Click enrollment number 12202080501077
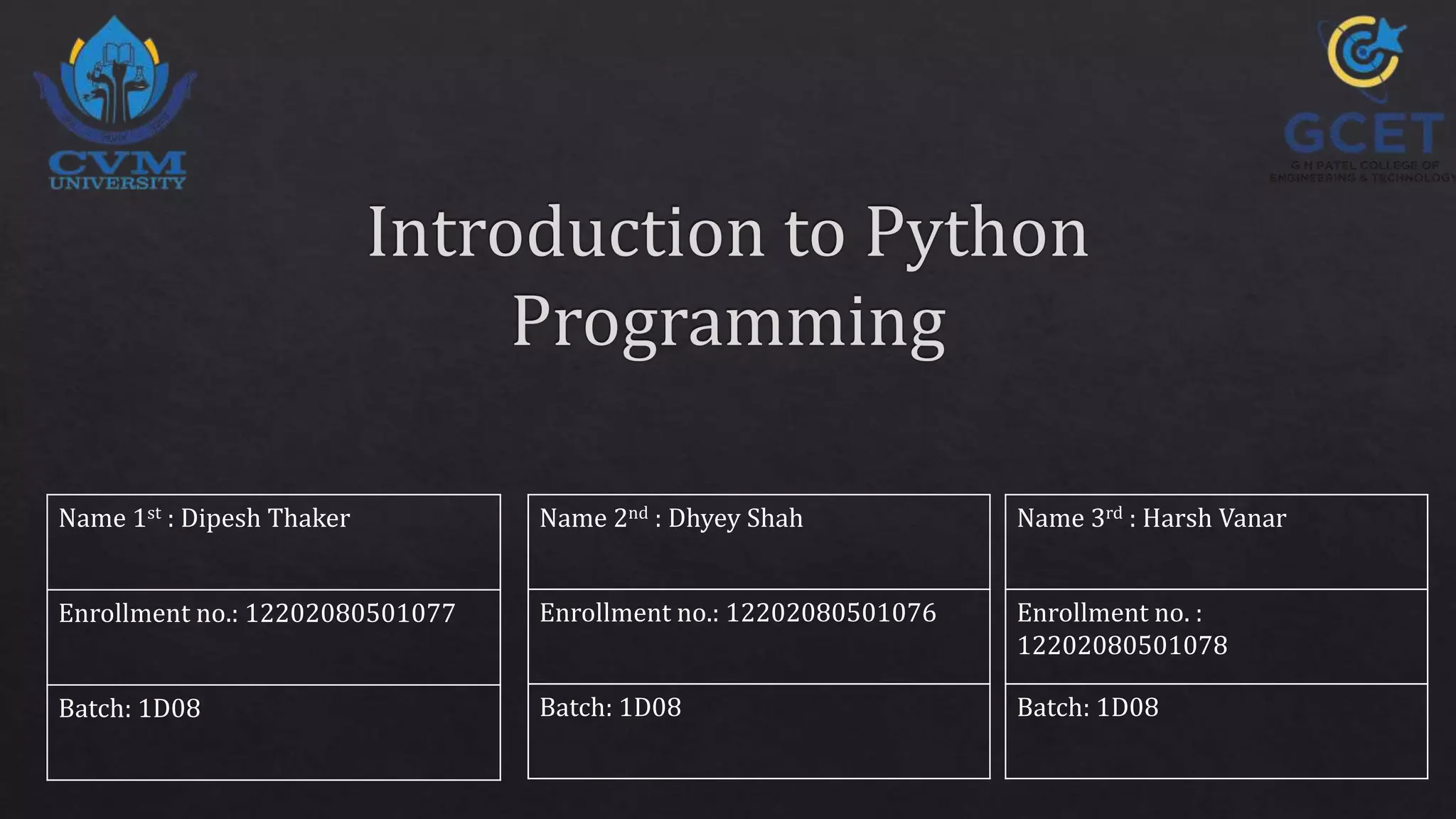 click(x=350, y=614)
